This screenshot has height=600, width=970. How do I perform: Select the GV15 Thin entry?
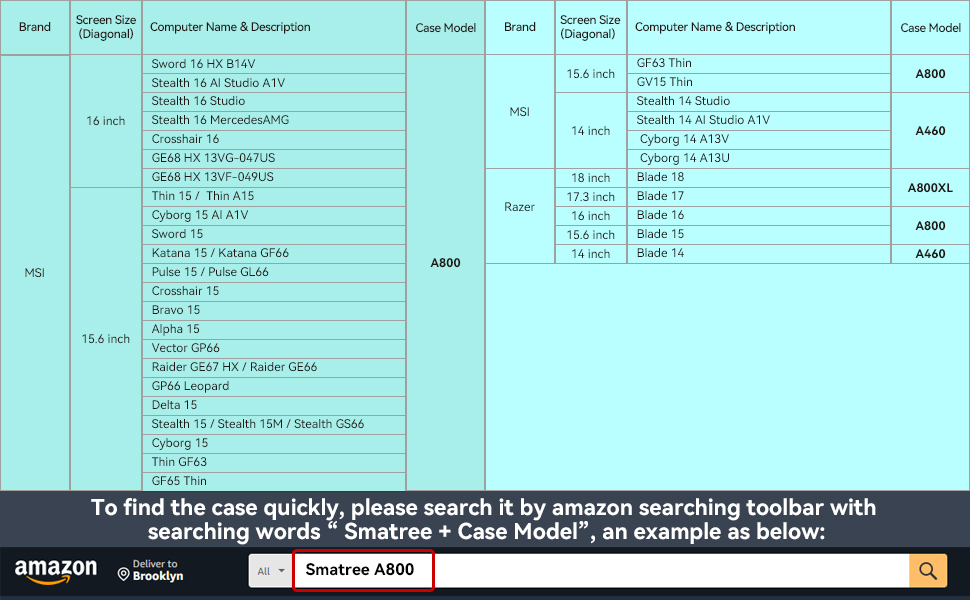(x=758, y=83)
